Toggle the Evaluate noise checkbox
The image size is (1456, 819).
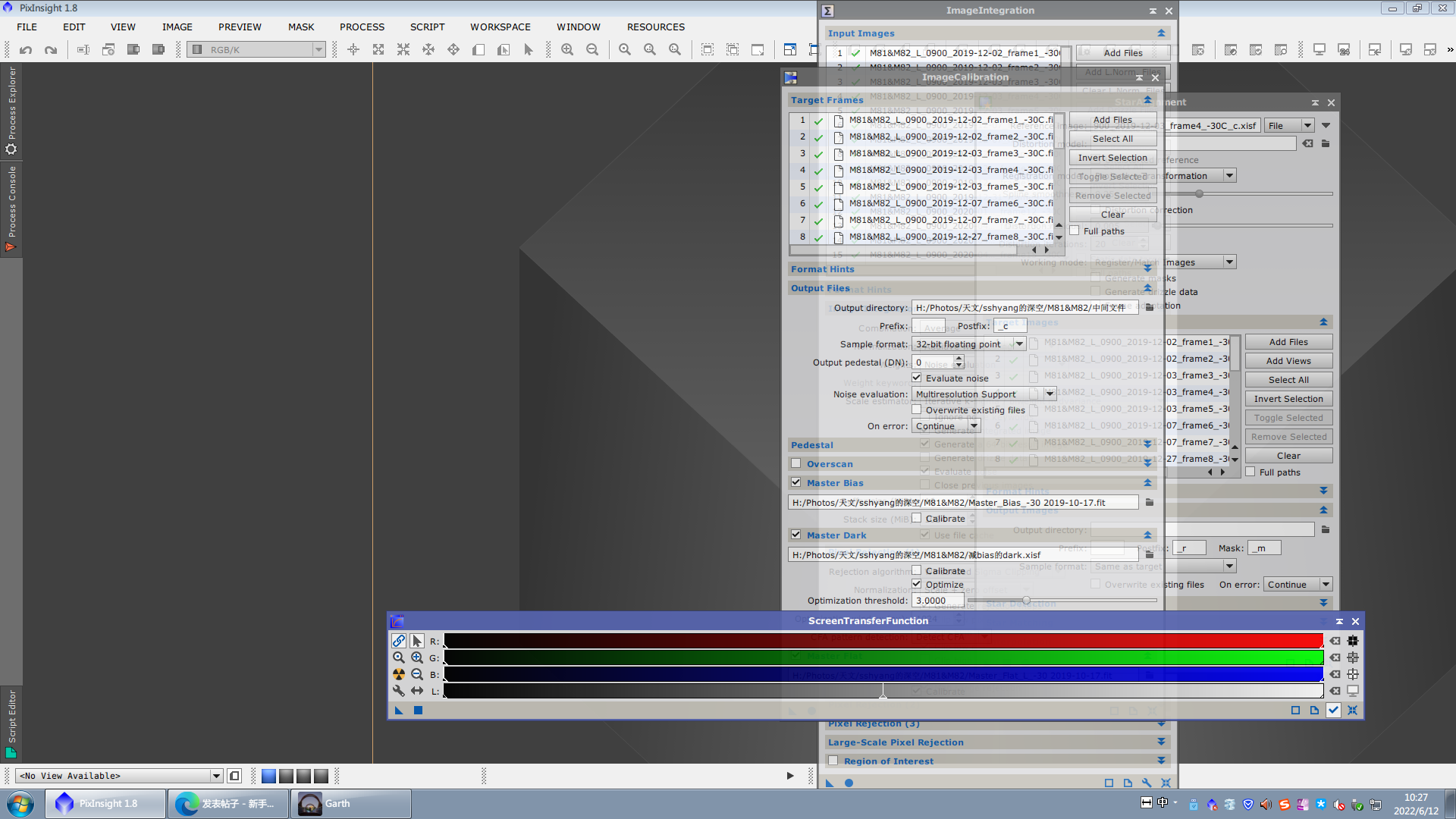(917, 378)
